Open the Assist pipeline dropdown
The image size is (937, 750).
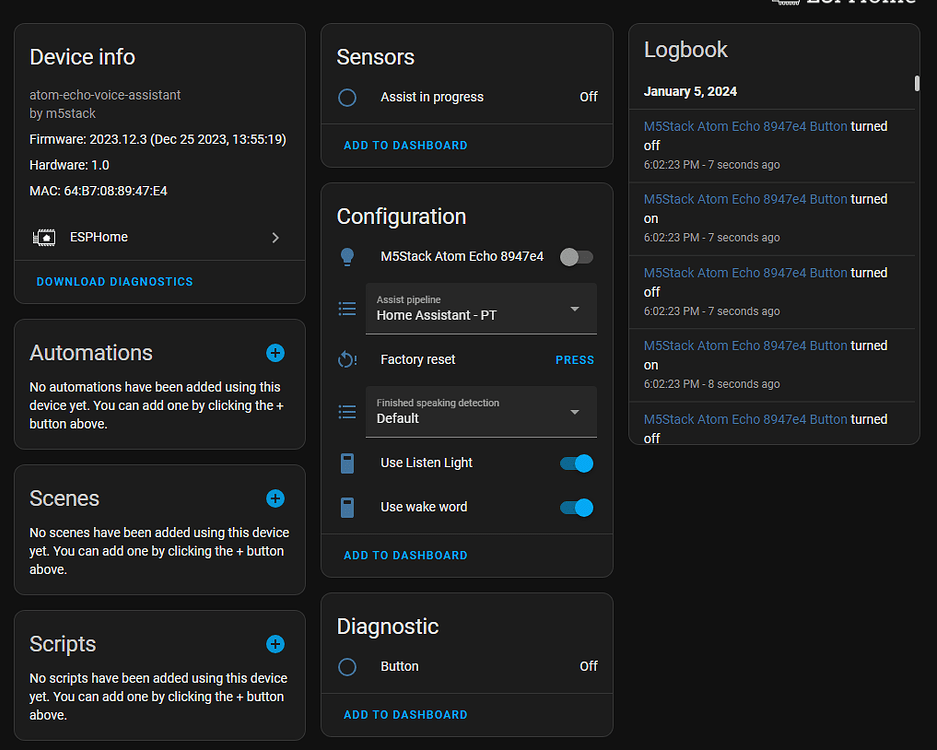(575, 308)
